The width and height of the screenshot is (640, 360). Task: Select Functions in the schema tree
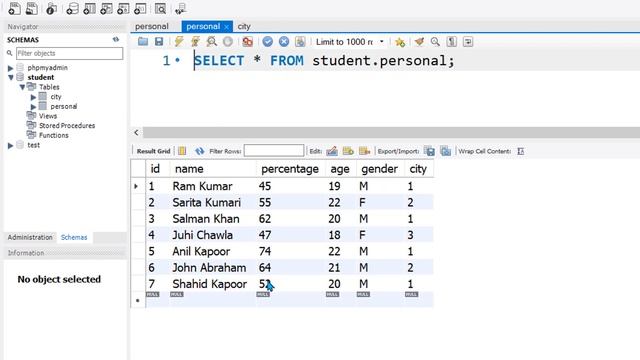click(53, 136)
